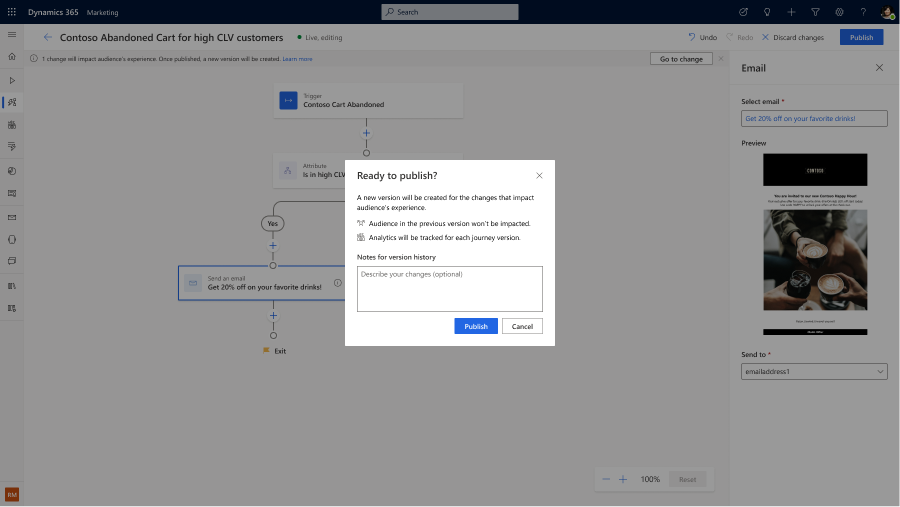Image resolution: width=900 pixels, height=507 pixels.
Task: Go to Home in left sidebar
Action: tap(12, 57)
